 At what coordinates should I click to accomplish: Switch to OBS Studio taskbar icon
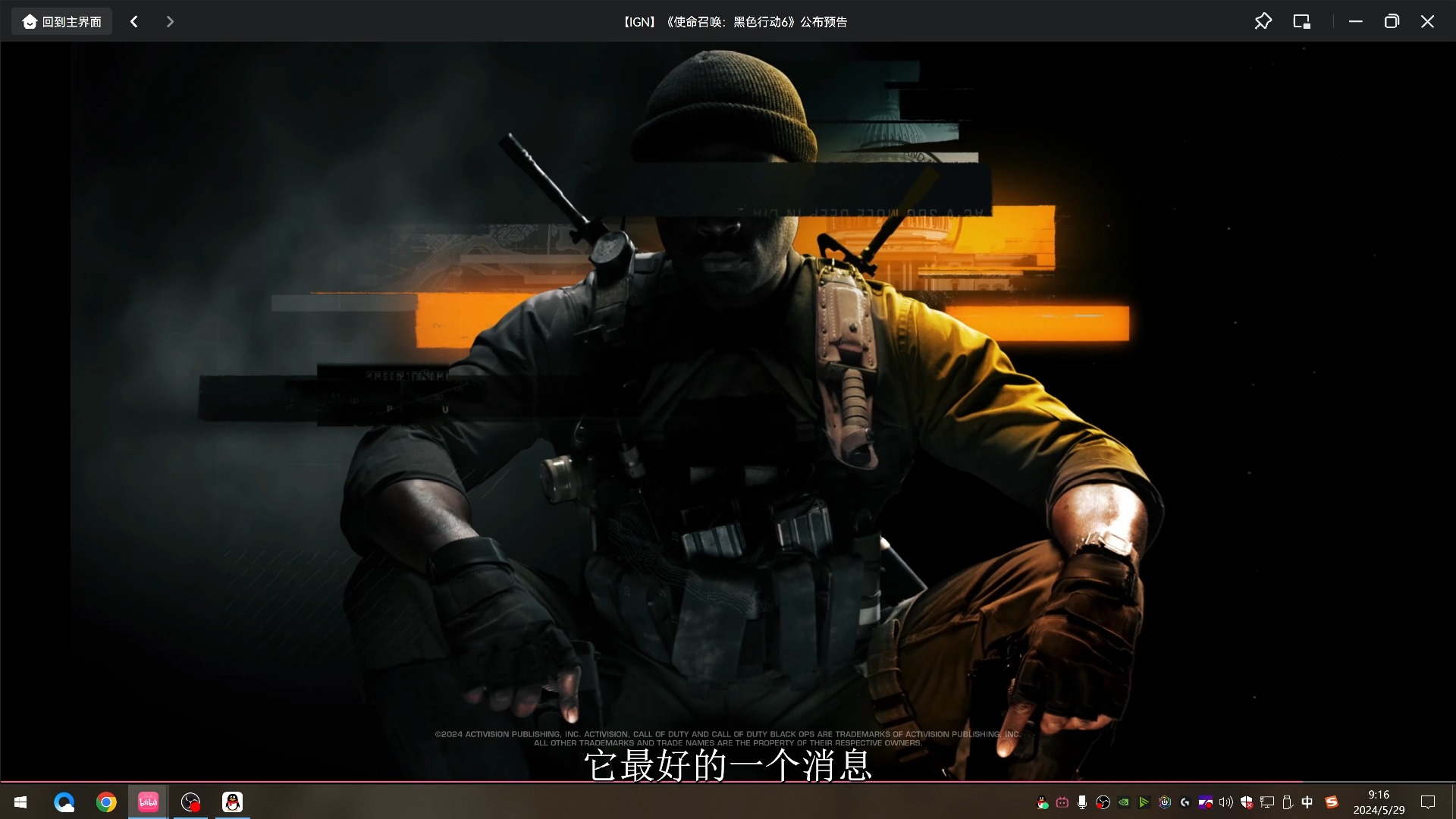coord(190,802)
